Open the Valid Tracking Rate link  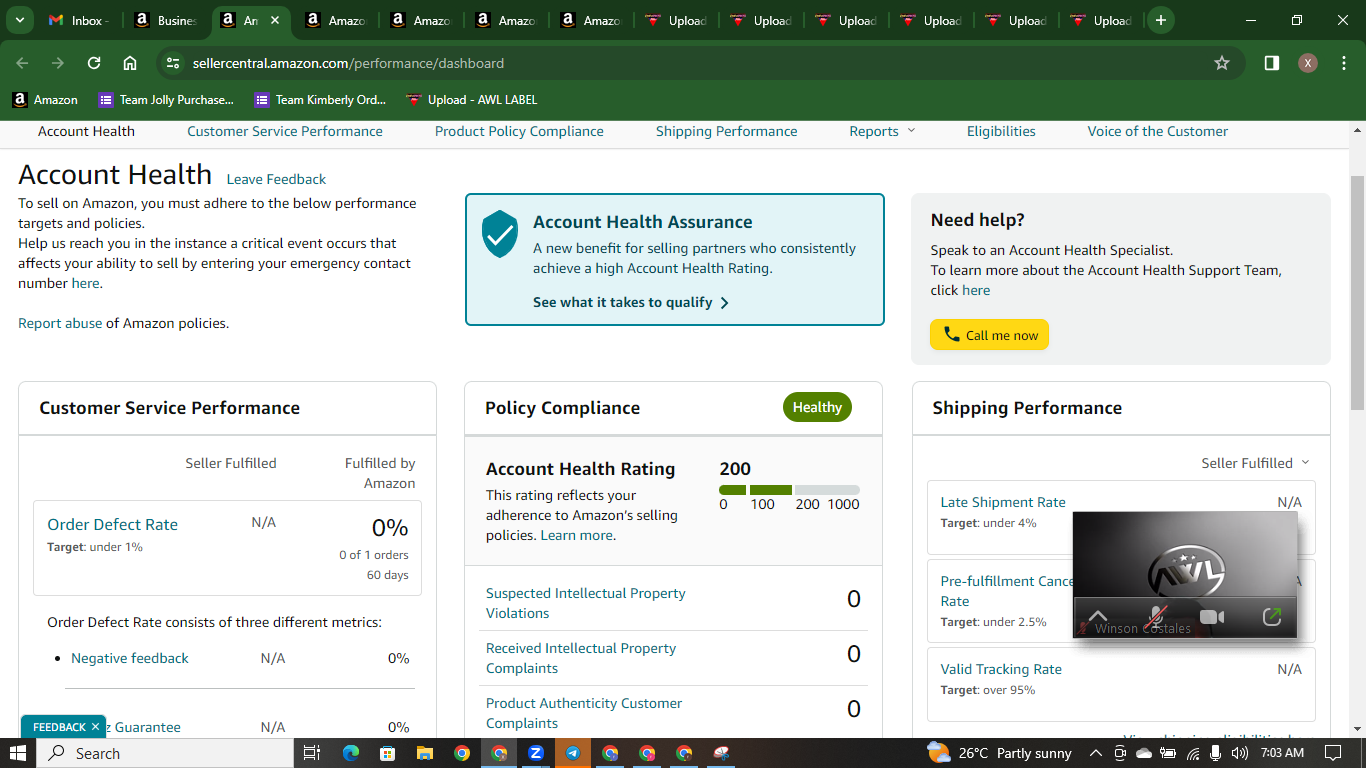pos(1001,669)
